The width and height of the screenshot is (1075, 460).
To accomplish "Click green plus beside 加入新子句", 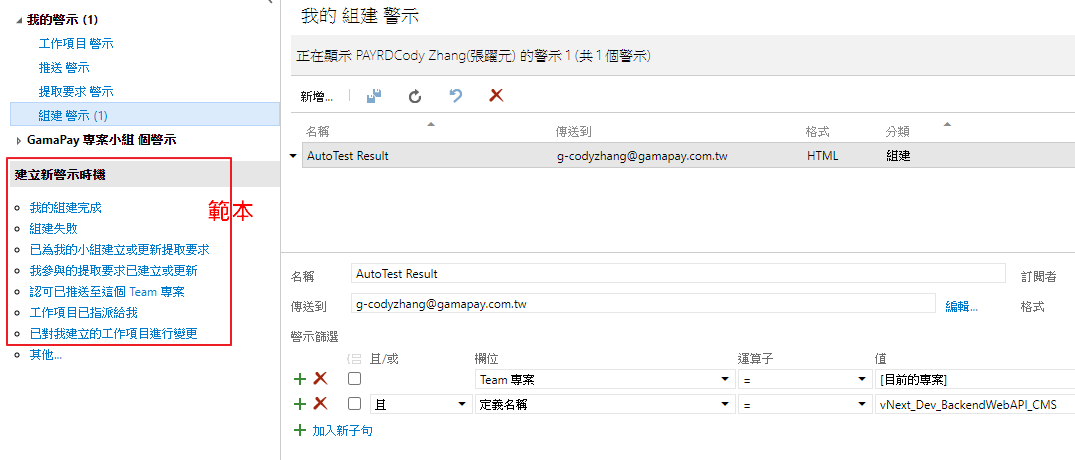I will (x=299, y=430).
